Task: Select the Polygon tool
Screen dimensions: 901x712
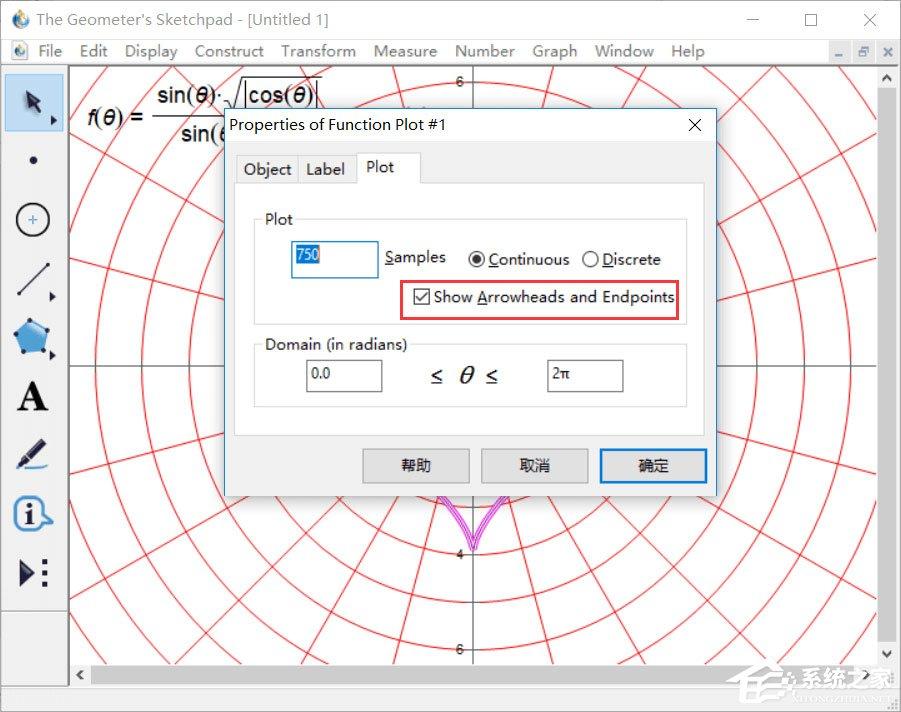Action: (x=33, y=338)
